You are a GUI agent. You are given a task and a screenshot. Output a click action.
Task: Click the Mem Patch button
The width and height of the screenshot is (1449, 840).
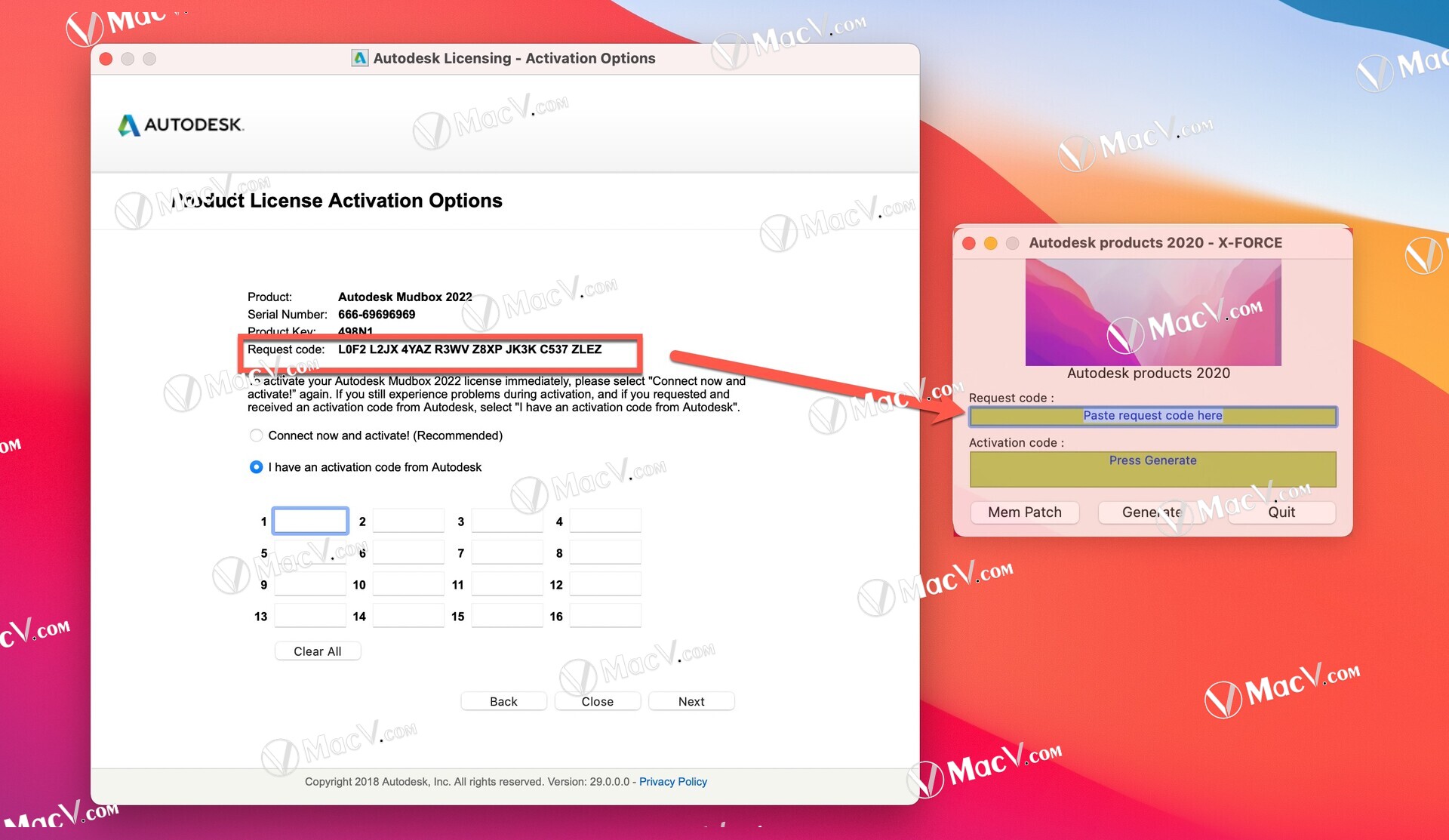coord(1025,512)
